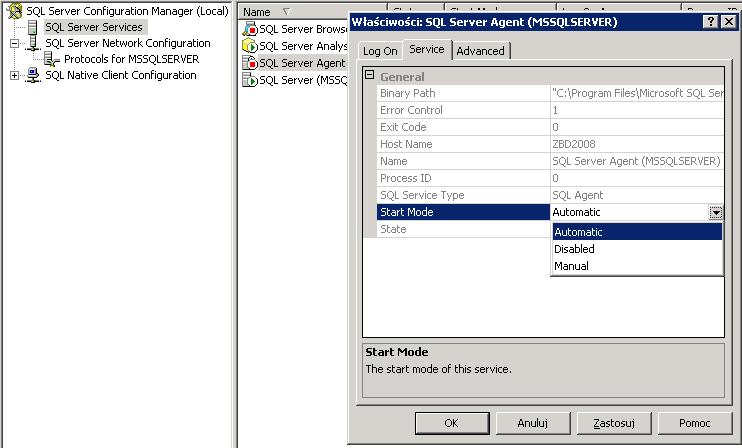Click the SQL Service Type property label
The height and width of the screenshot is (448, 742).
[x=422, y=195]
